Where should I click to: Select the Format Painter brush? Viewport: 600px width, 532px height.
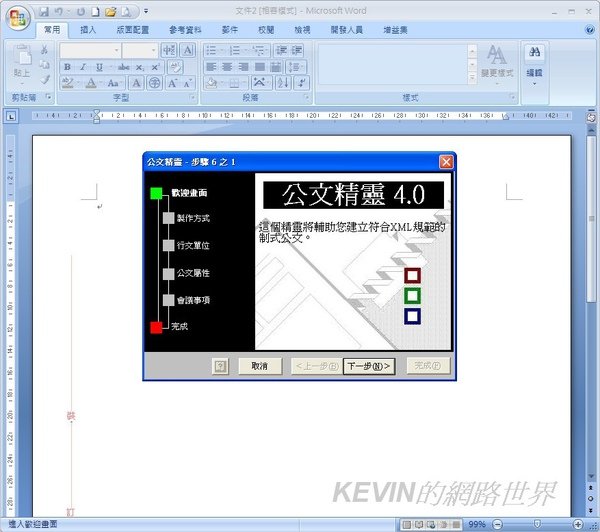point(45,80)
